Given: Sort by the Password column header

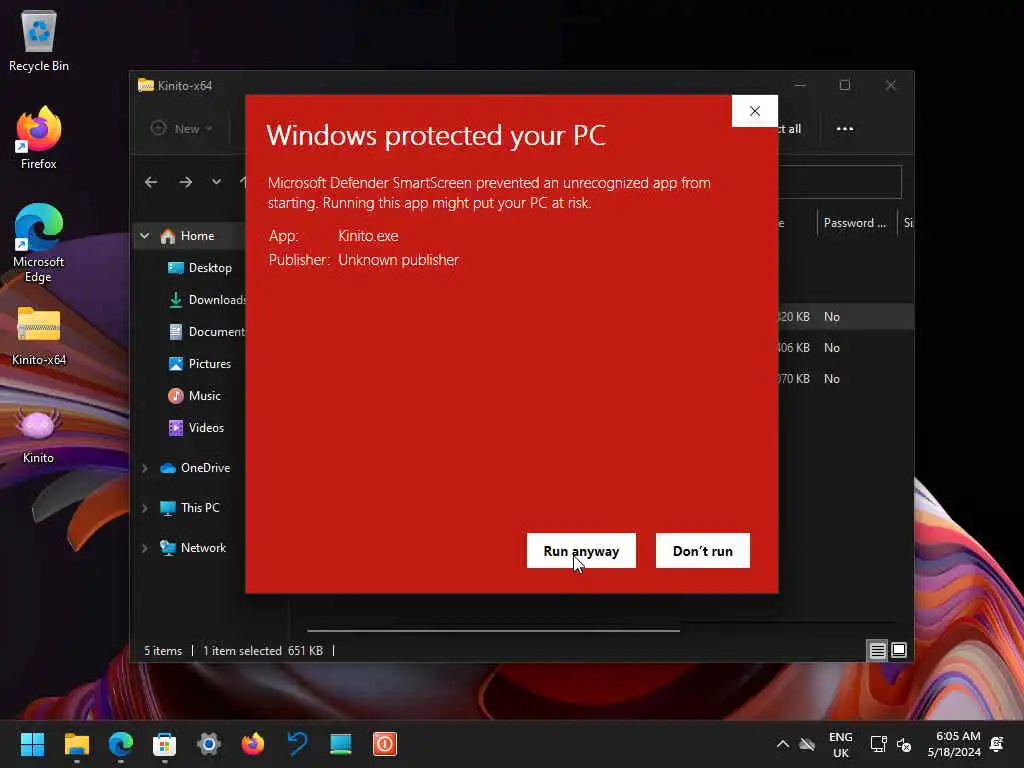Looking at the screenshot, I should (855, 223).
